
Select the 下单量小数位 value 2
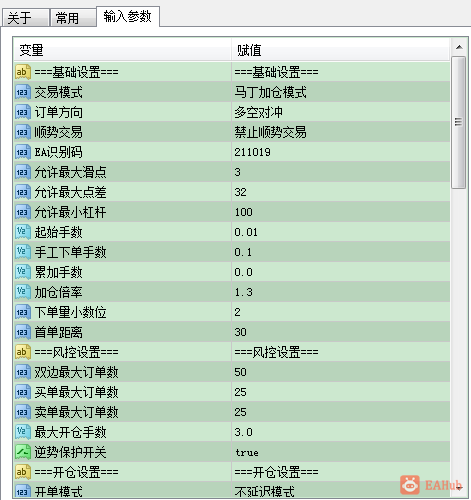(x=341, y=312)
